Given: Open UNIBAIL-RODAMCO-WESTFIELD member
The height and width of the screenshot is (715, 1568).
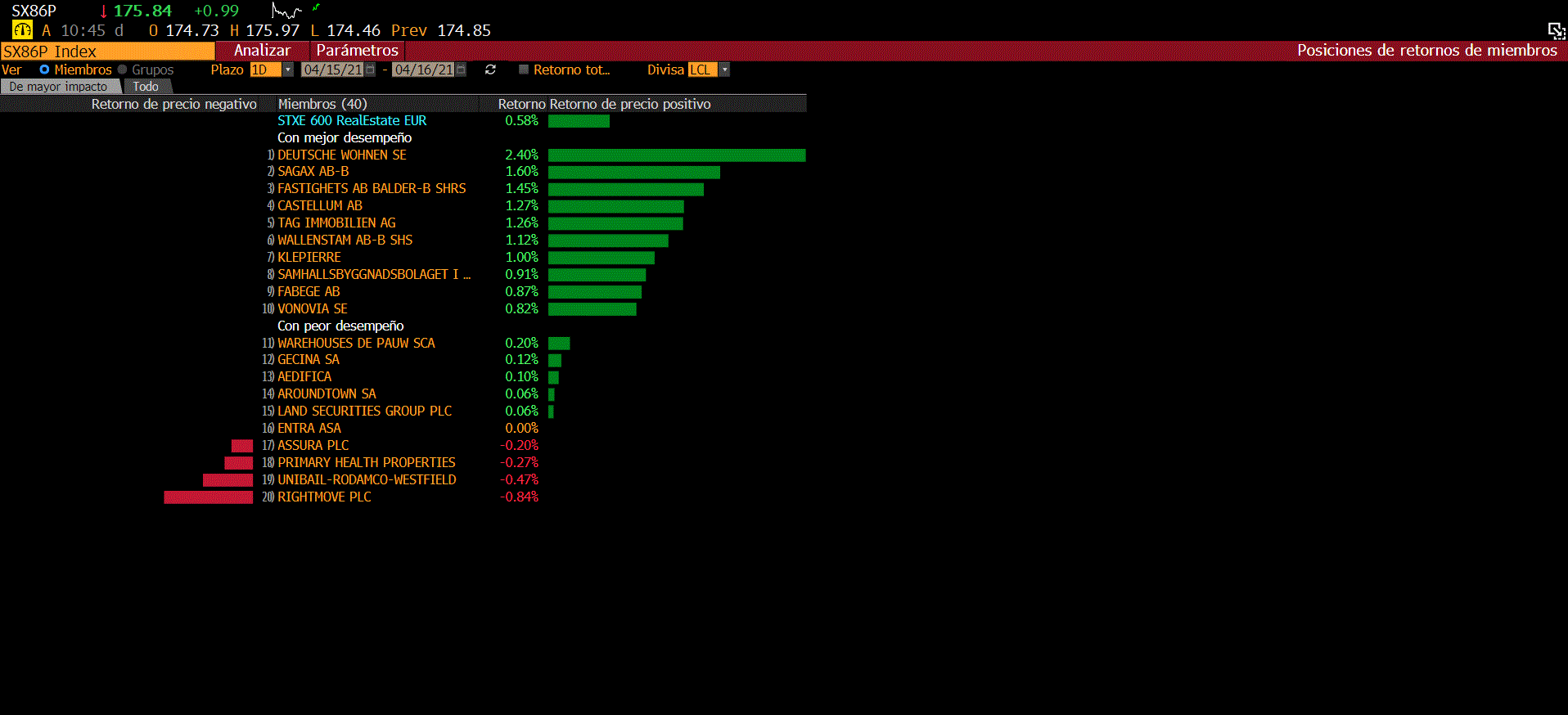Looking at the screenshot, I should [367, 479].
